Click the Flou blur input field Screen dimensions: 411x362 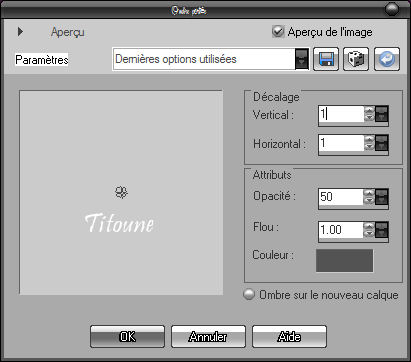click(341, 230)
